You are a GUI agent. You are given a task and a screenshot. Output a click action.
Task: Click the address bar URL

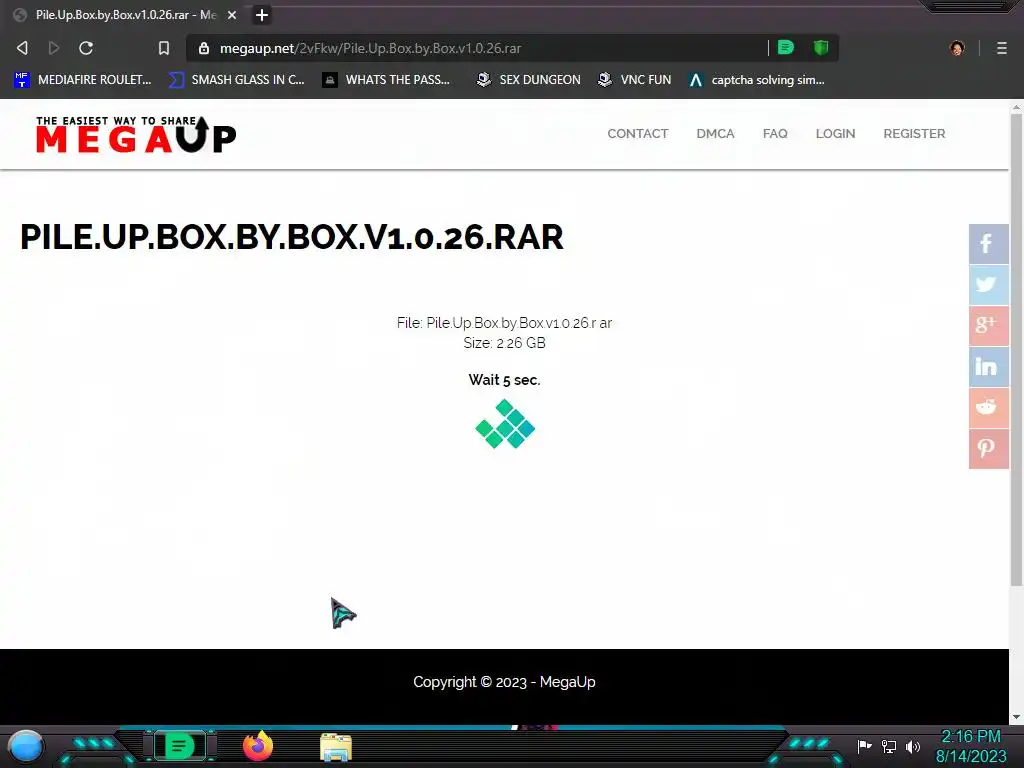point(370,48)
